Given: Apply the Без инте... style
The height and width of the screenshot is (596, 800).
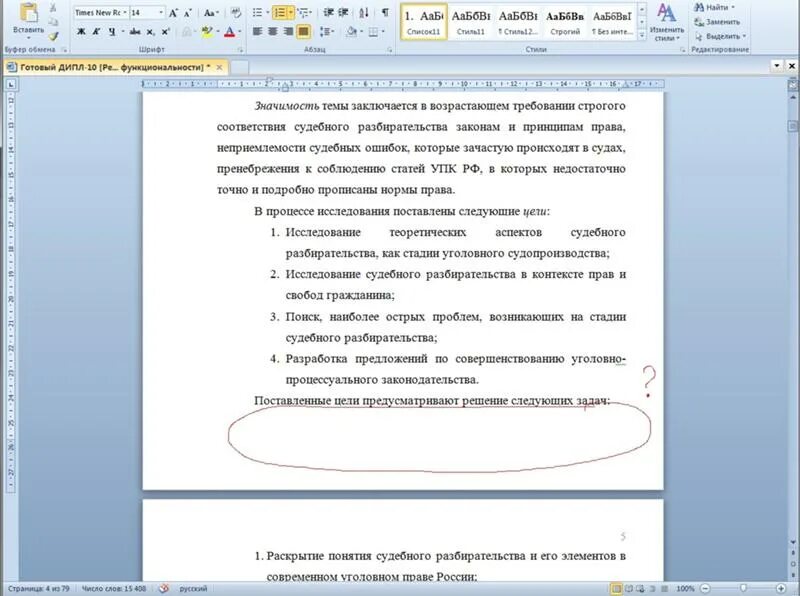Looking at the screenshot, I should tap(612, 22).
